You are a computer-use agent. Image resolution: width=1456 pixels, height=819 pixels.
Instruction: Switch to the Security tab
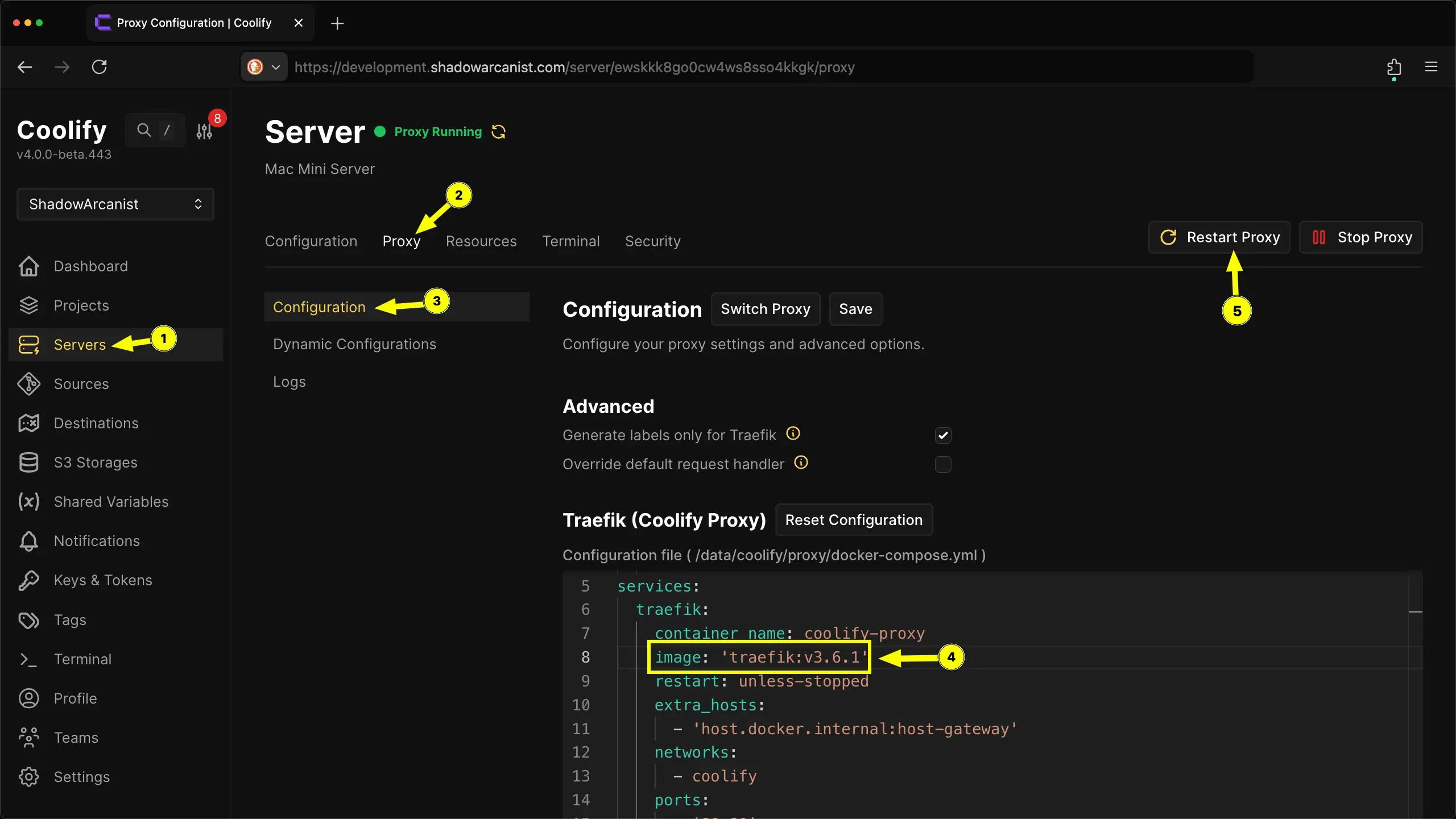[x=652, y=241]
